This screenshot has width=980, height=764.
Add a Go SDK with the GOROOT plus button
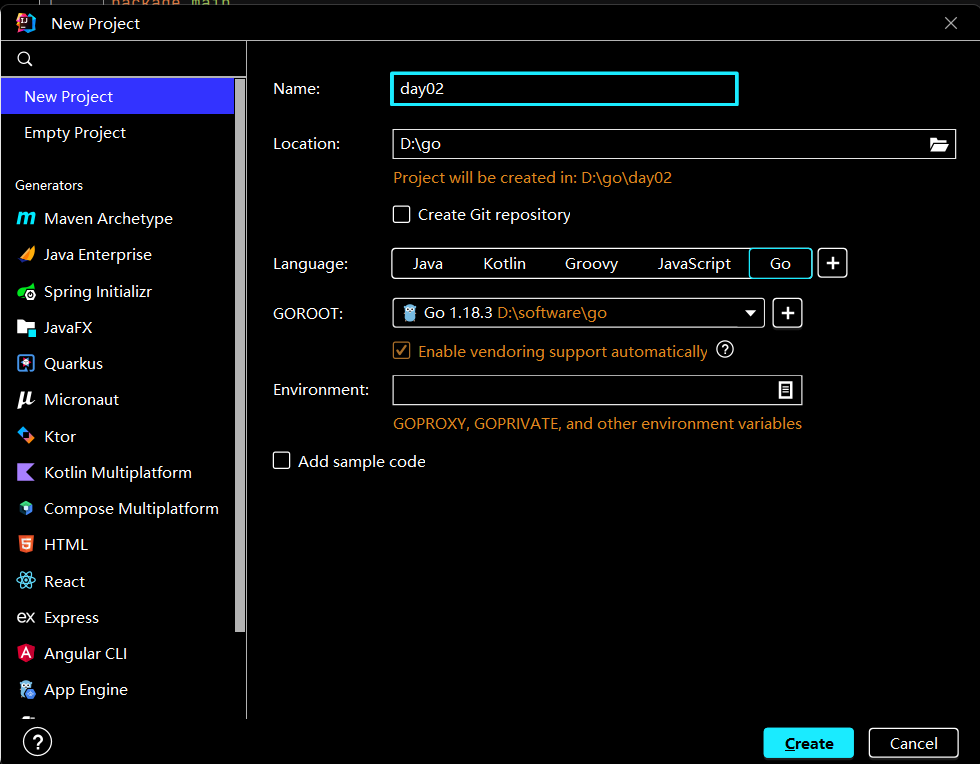pos(788,313)
